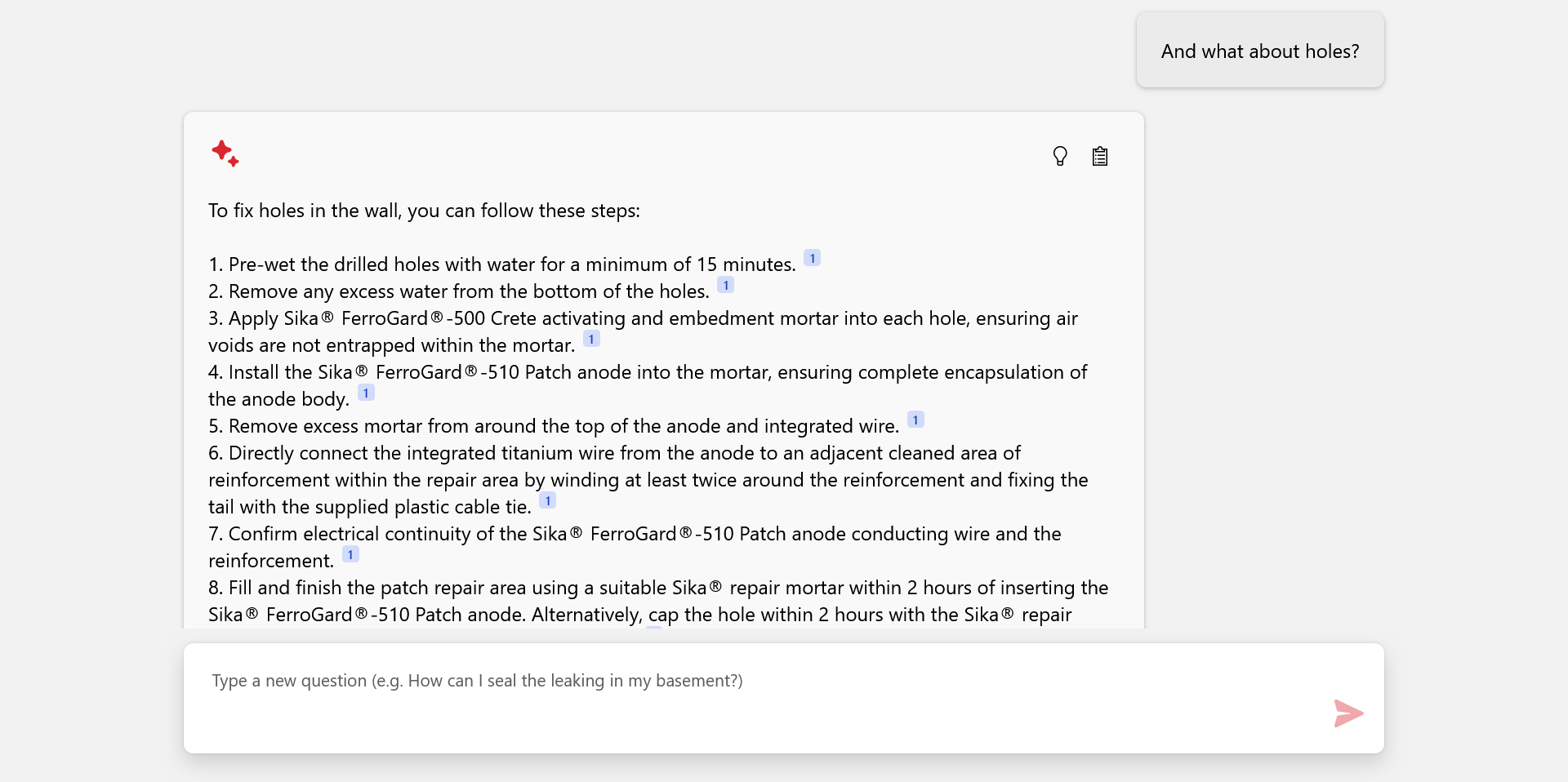The height and width of the screenshot is (782, 1568).
Task: Click citation badge after 'entrapped within the mortar'
Action: click(591, 339)
